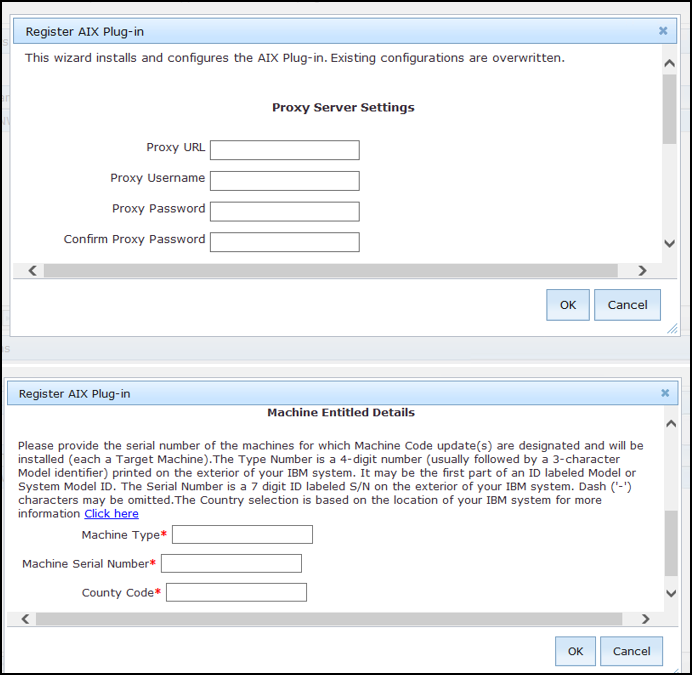
Task: Click OK in the Machine Entitled Details dialog
Action: coord(575,651)
